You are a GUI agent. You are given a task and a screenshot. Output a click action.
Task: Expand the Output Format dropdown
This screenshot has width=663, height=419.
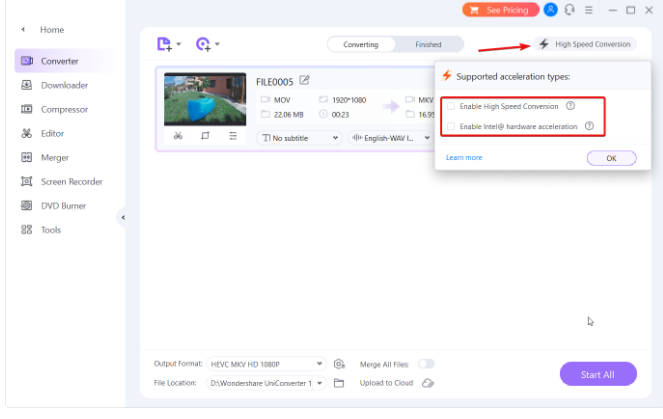tap(320, 364)
